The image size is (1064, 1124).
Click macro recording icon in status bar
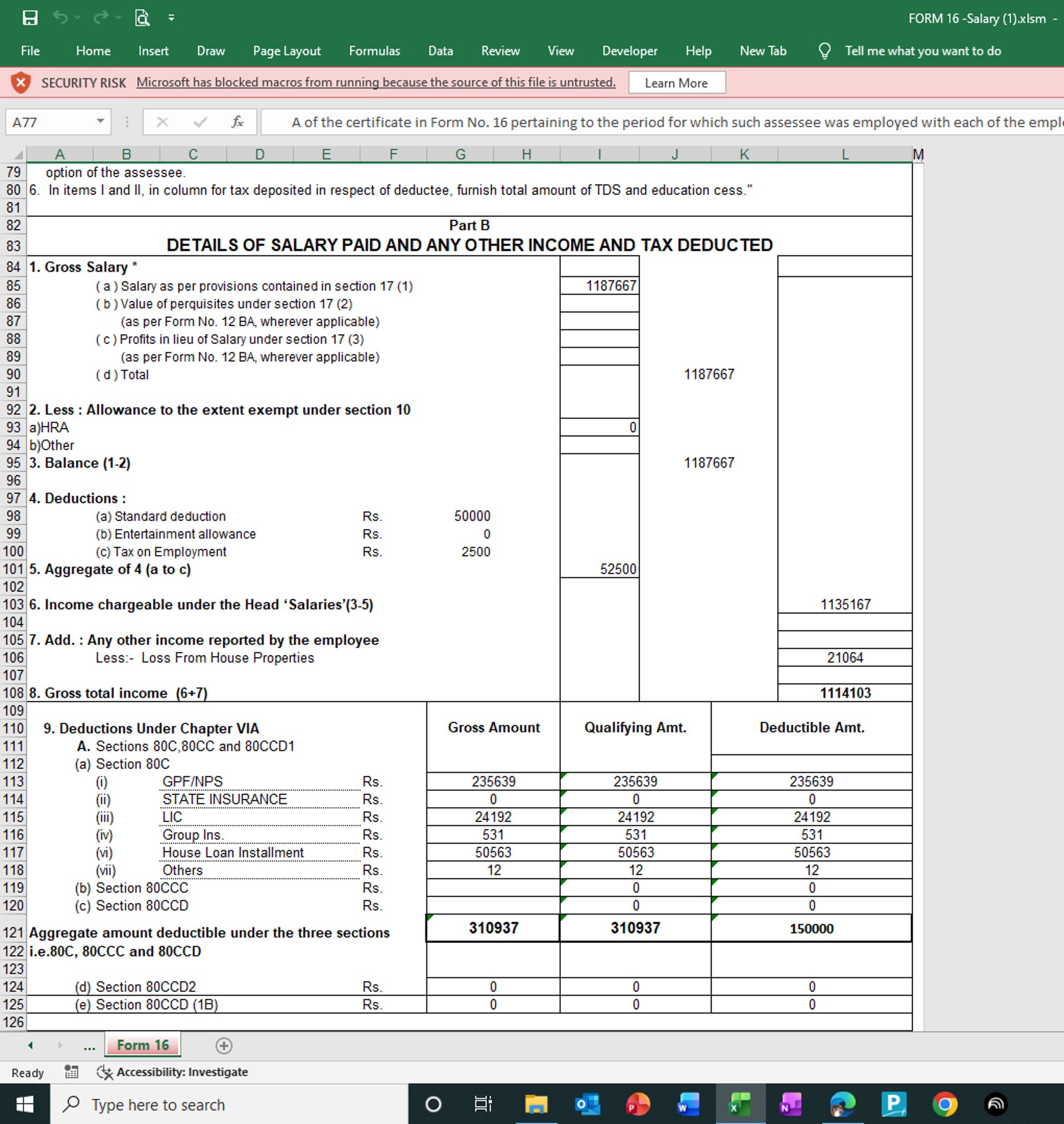(x=71, y=1072)
